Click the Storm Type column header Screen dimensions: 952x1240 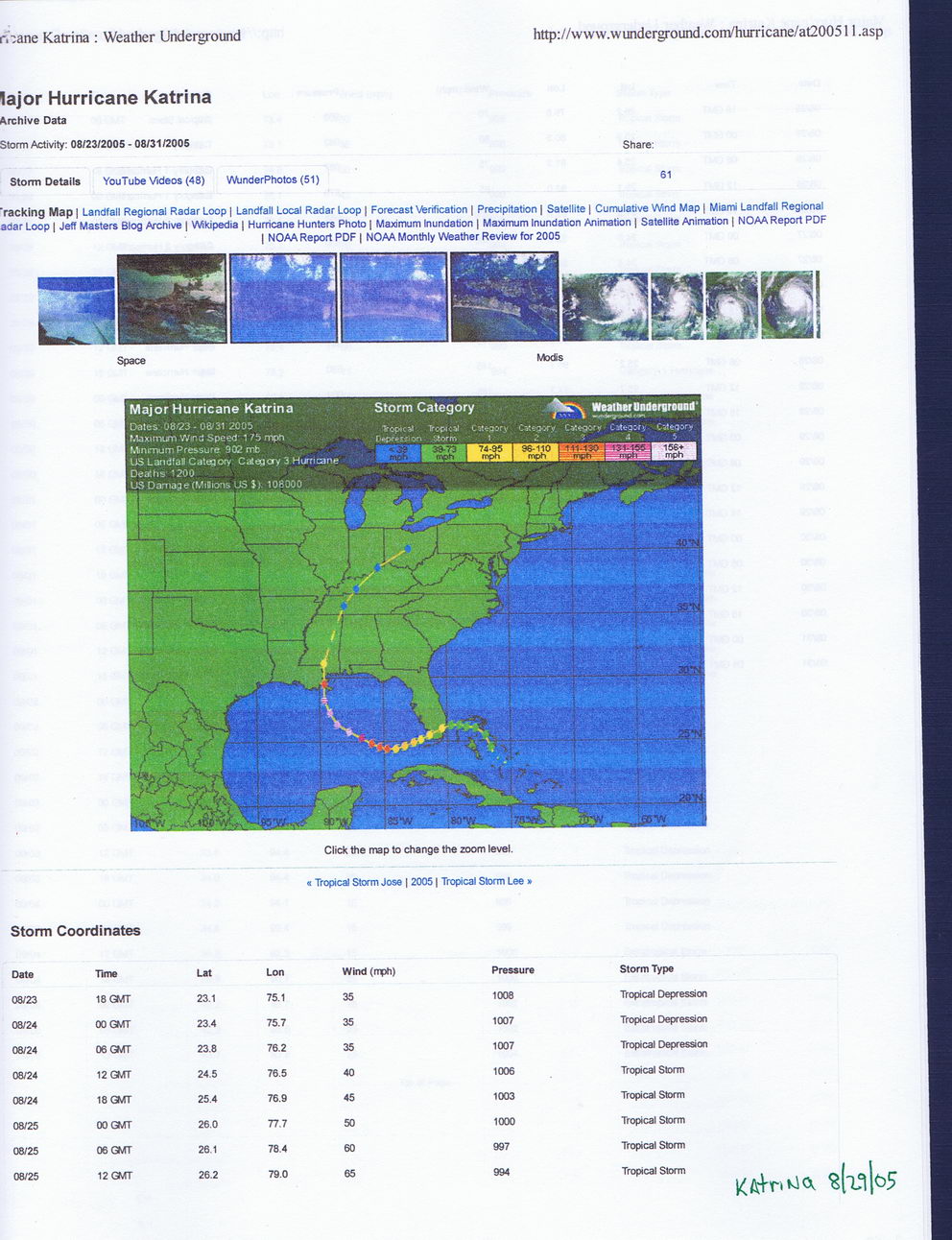tap(647, 969)
